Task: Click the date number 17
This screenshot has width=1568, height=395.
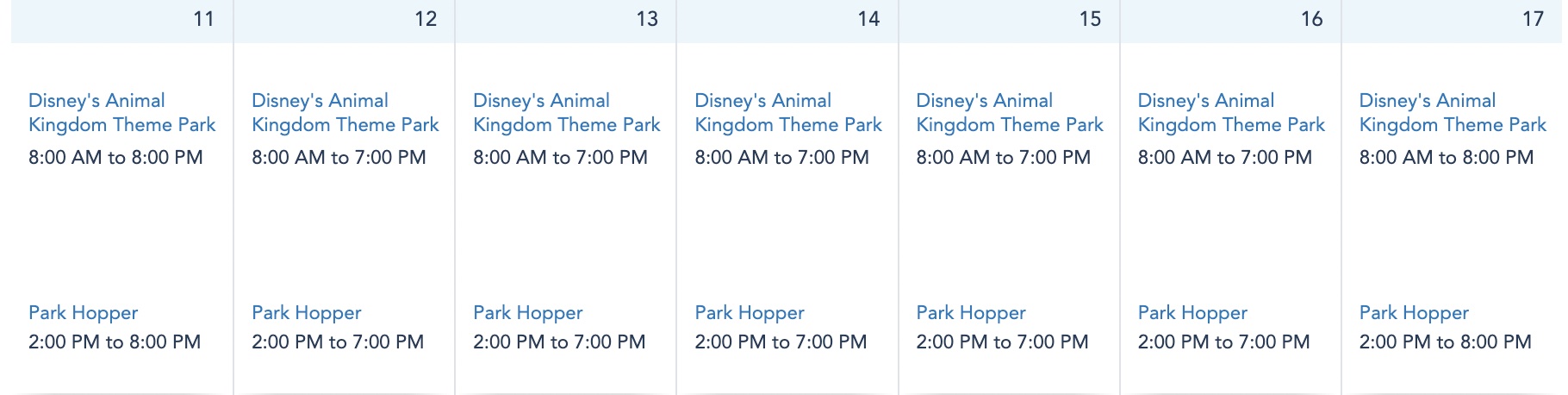Action: 1532,19
